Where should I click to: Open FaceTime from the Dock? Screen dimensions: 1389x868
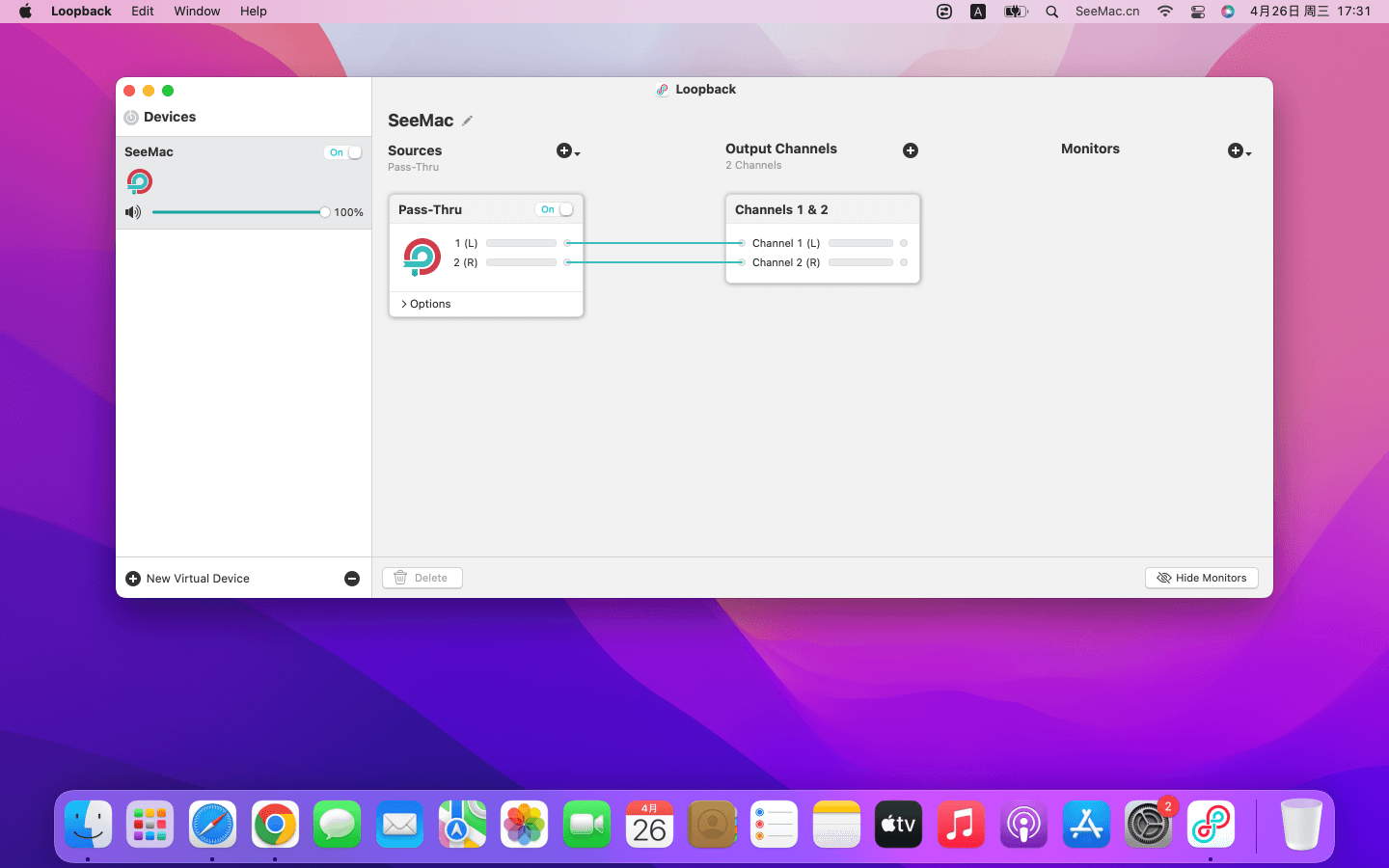pyautogui.click(x=586, y=825)
